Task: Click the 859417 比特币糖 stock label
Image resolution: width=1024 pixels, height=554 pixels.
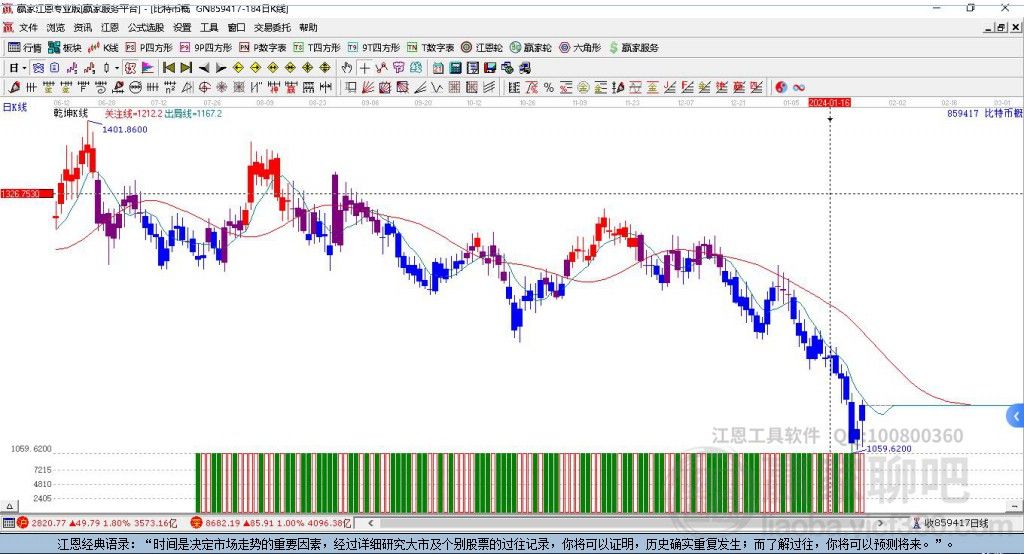Action: 984,114
